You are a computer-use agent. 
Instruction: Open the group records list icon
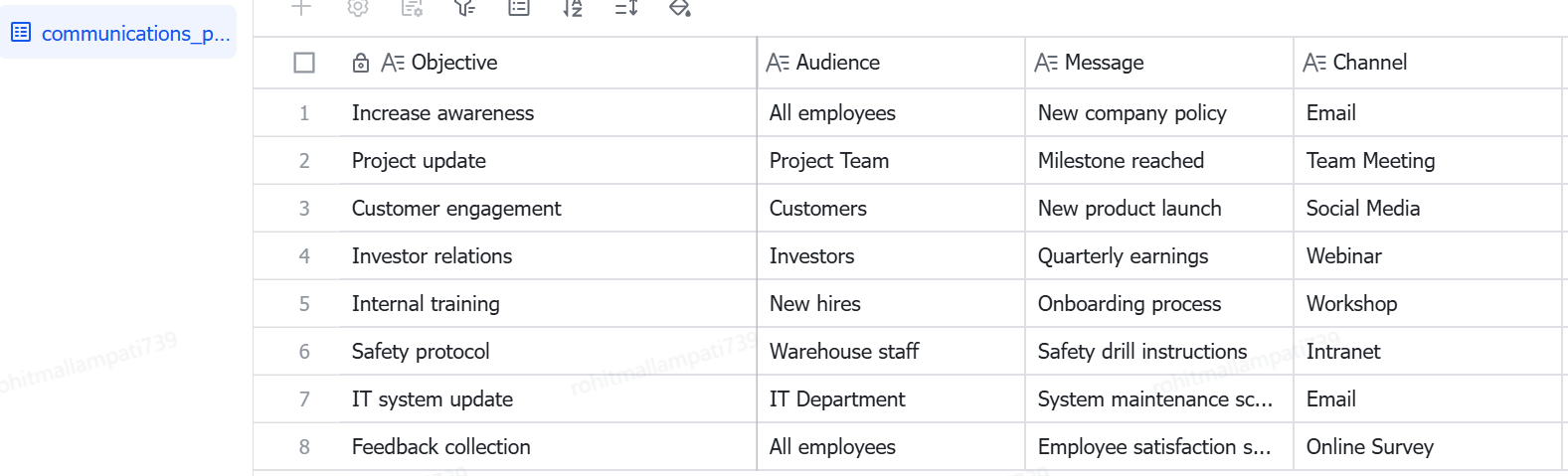coord(519,7)
